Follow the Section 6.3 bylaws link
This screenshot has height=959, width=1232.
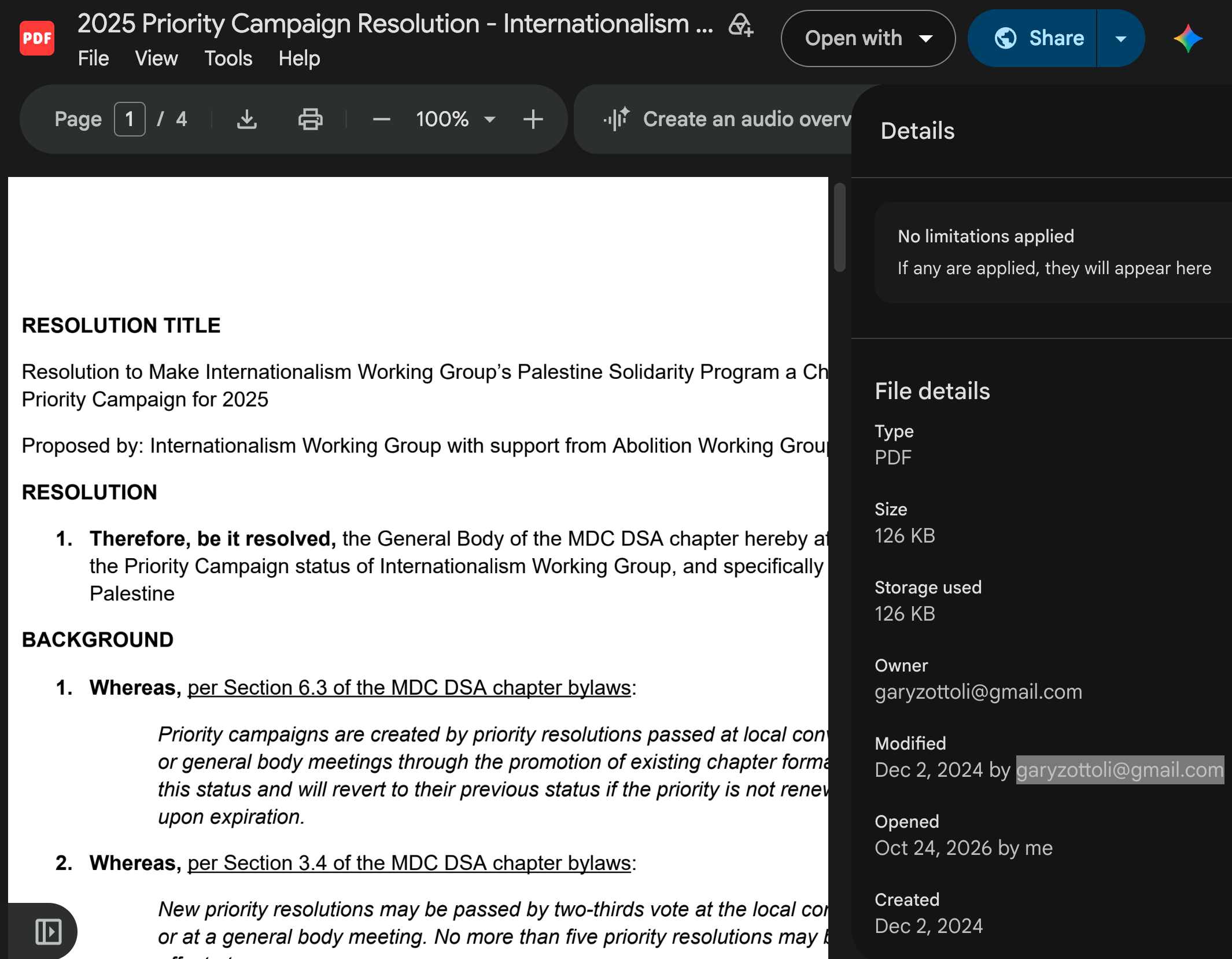[x=409, y=687]
